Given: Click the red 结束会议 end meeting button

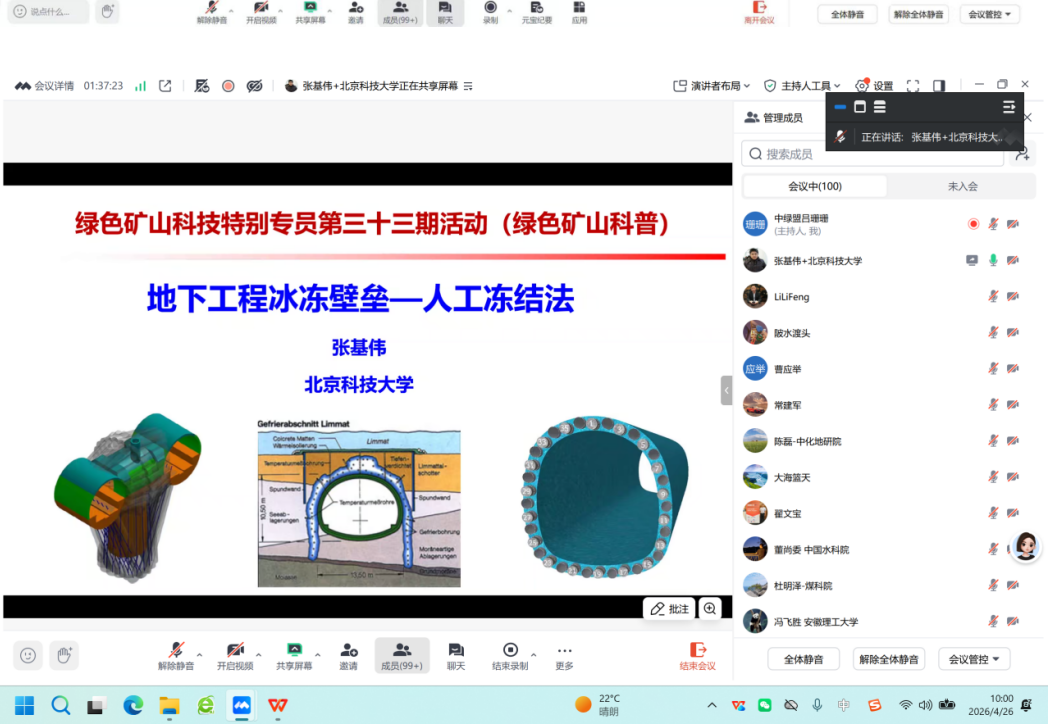Looking at the screenshot, I should coord(698,655).
